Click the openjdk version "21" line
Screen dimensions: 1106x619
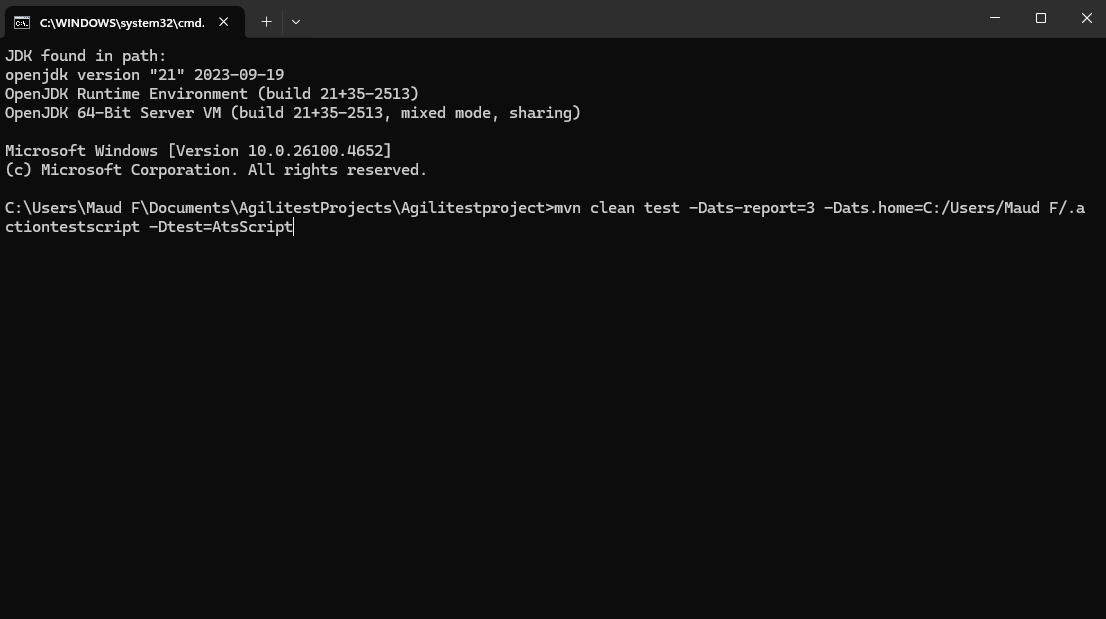(145, 75)
